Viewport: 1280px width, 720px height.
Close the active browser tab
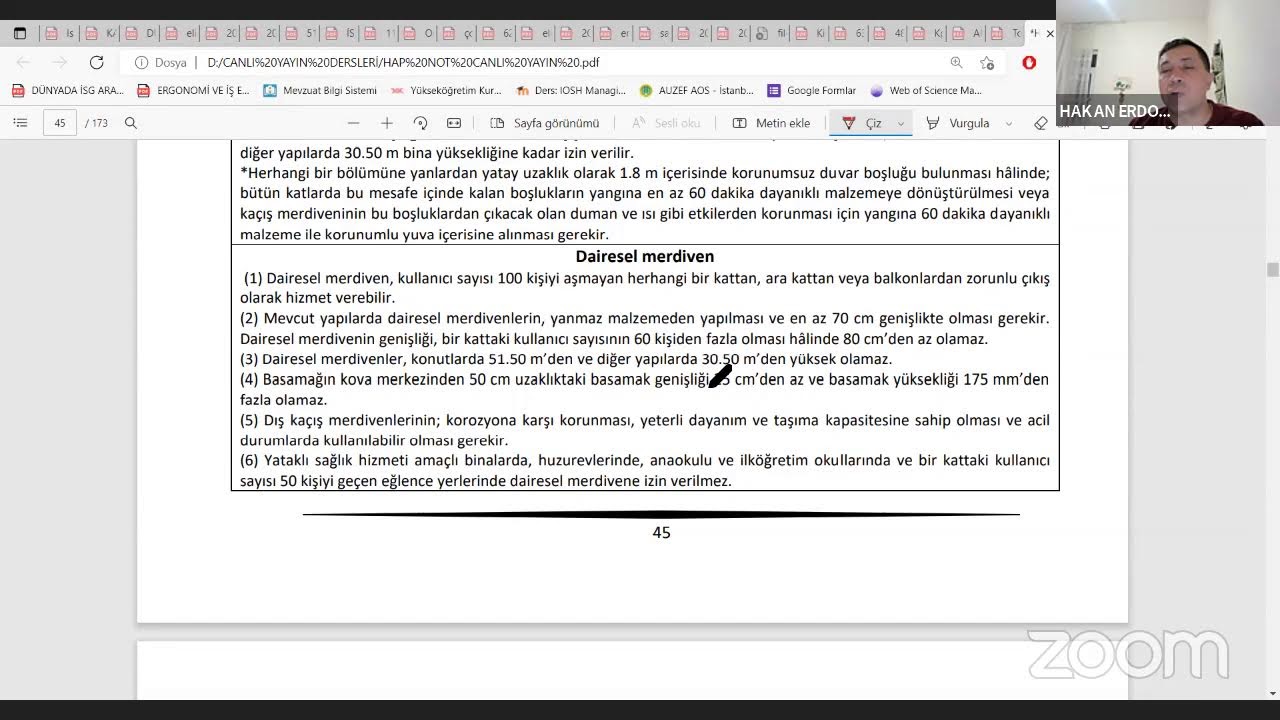[x=1049, y=33]
